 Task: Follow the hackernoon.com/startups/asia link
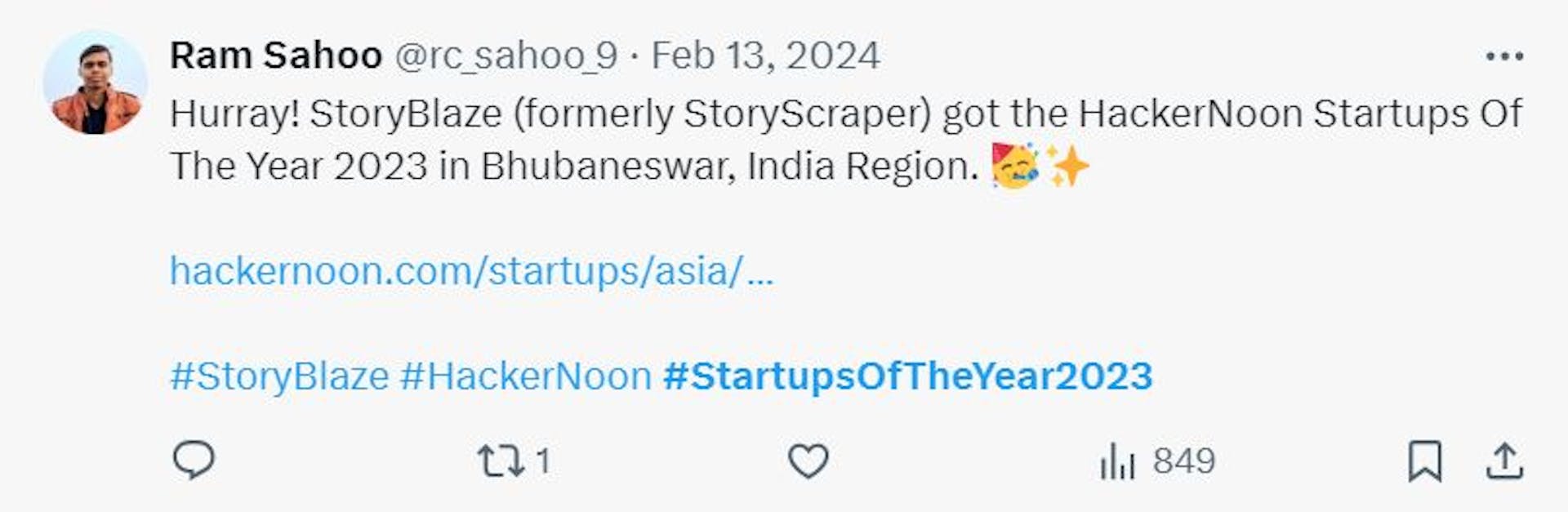tap(470, 271)
